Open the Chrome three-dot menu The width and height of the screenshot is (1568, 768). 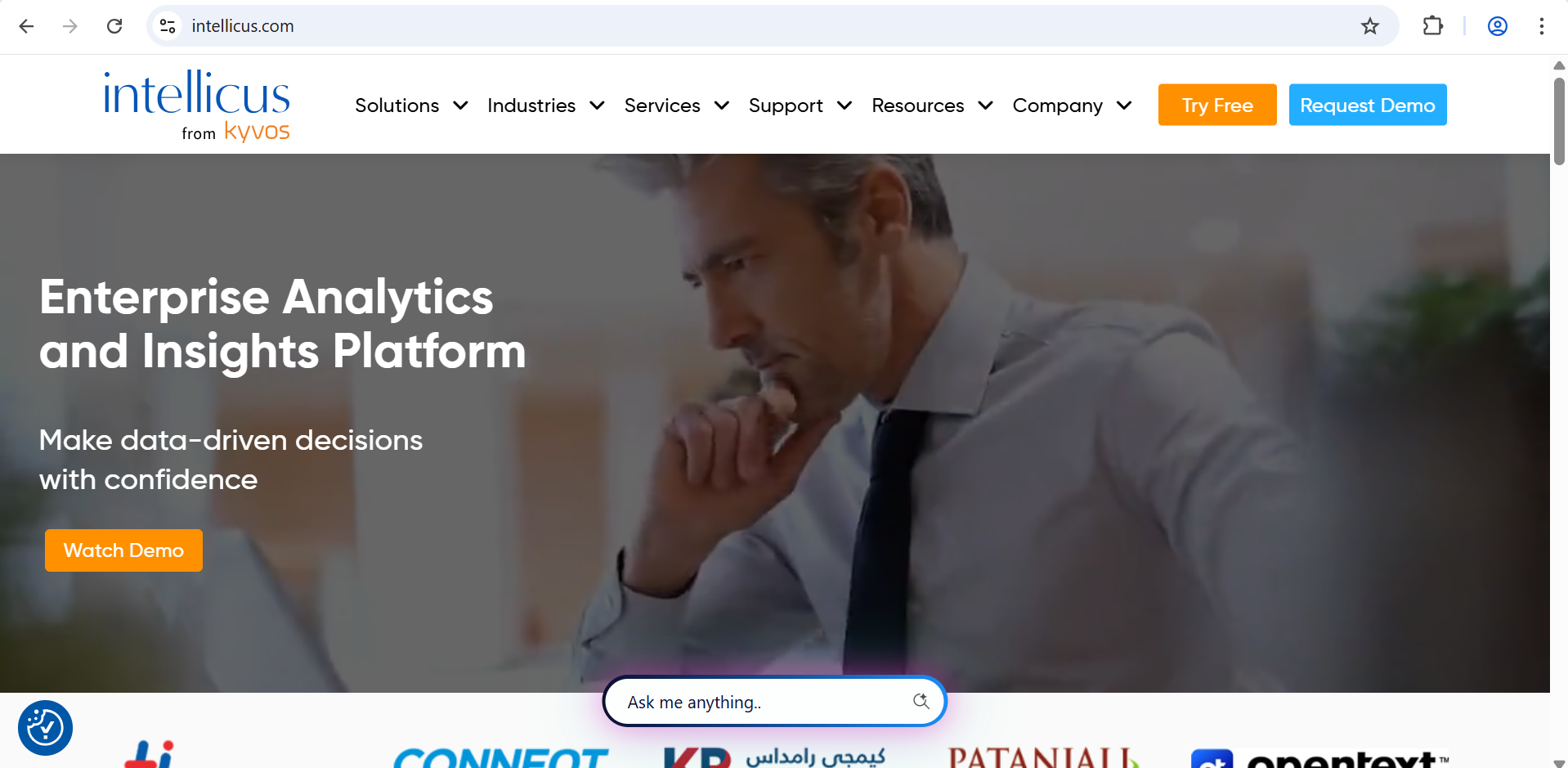pos(1542,26)
